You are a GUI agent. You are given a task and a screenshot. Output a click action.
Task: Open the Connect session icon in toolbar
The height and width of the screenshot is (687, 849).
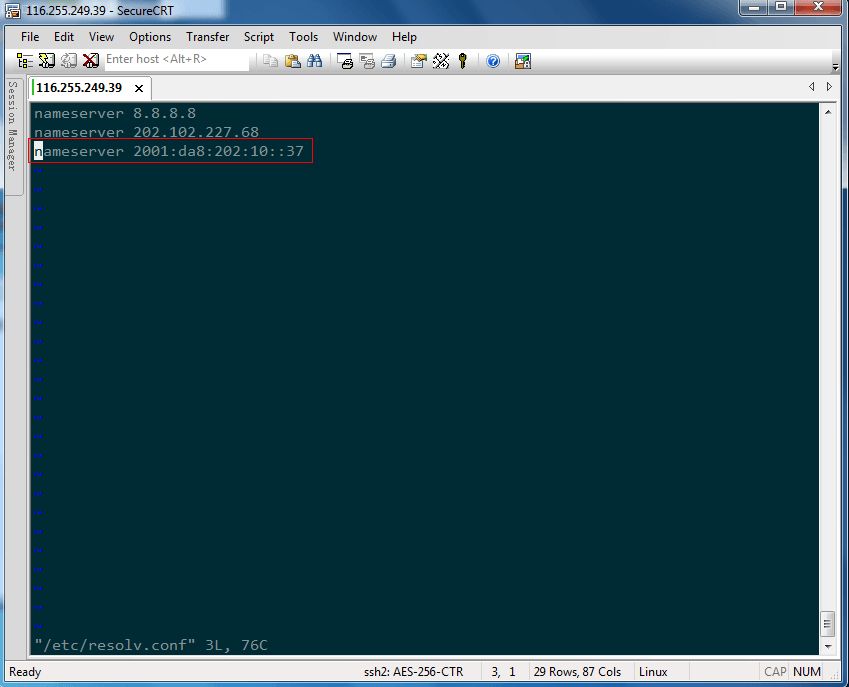pyautogui.click(x=25, y=60)
